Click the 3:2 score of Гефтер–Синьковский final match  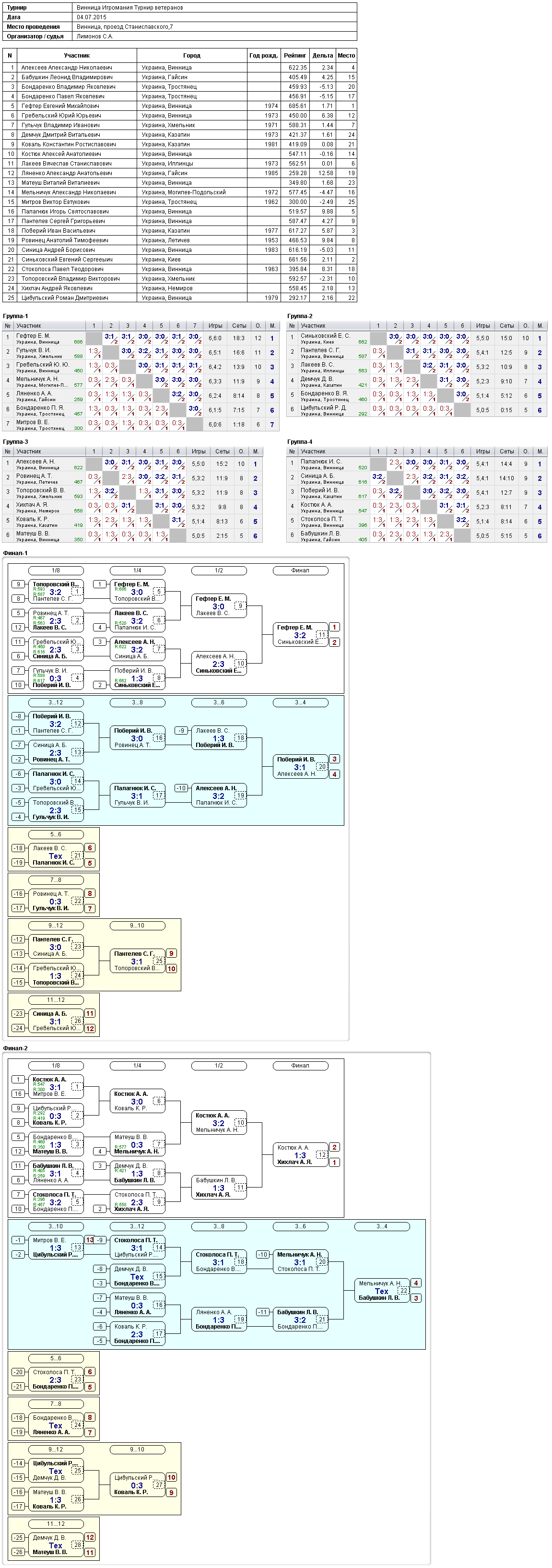point(300,635)
